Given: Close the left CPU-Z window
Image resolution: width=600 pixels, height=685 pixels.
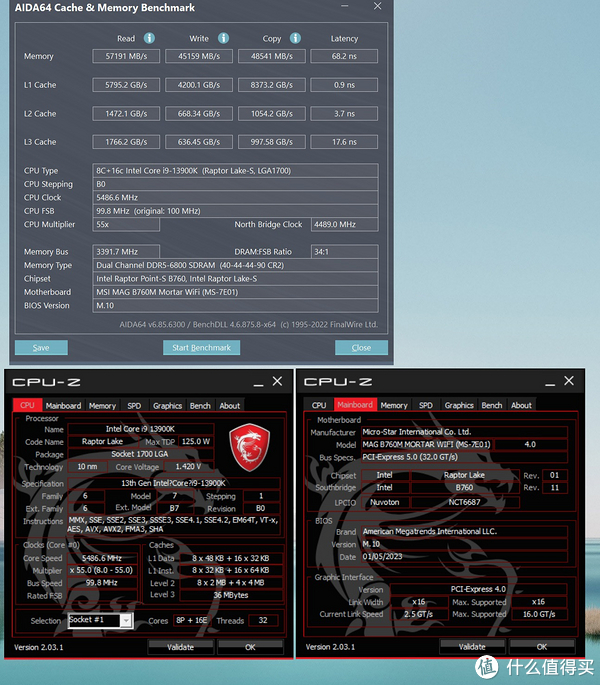Looking at the screenshot, I should (x=277, y=381).
